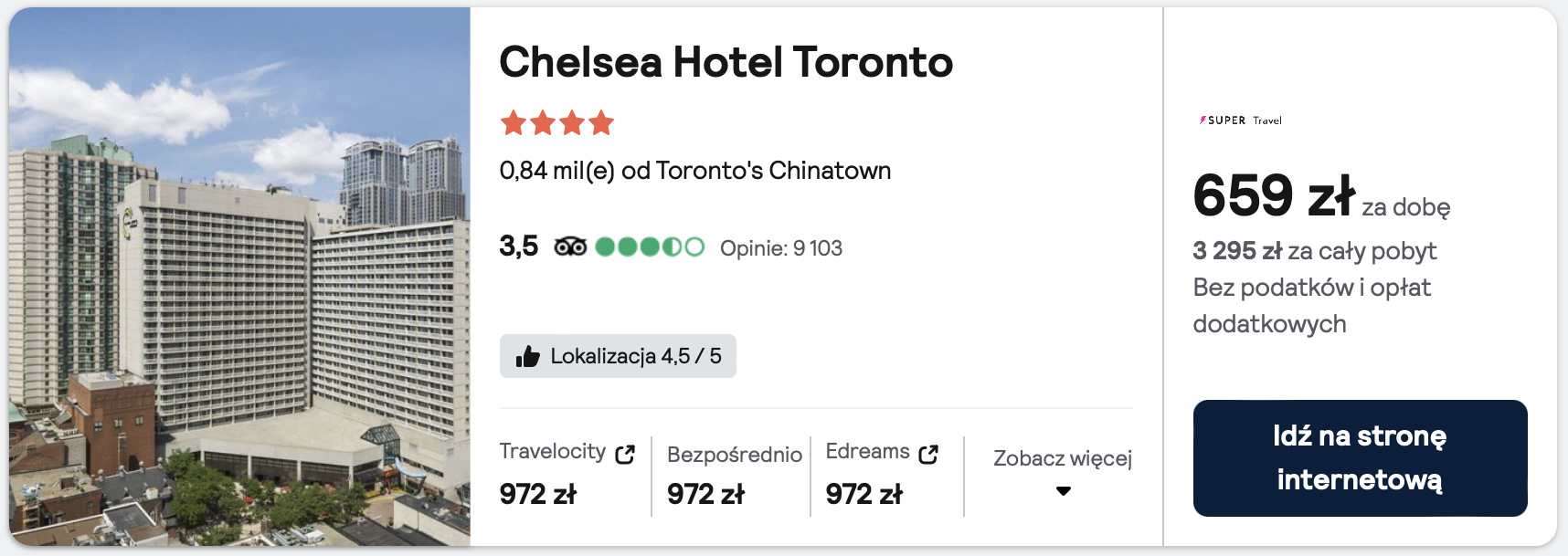Click the 972 zł price under Travelocity

click(537, 494)
